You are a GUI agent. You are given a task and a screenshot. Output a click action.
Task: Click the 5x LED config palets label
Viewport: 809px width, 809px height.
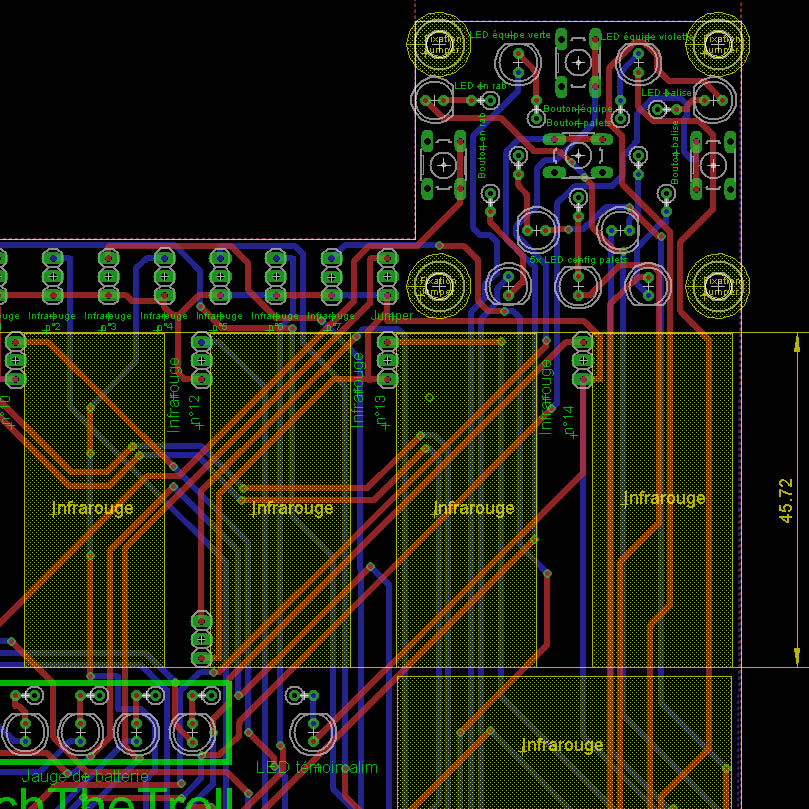click(x=578, y=259)
